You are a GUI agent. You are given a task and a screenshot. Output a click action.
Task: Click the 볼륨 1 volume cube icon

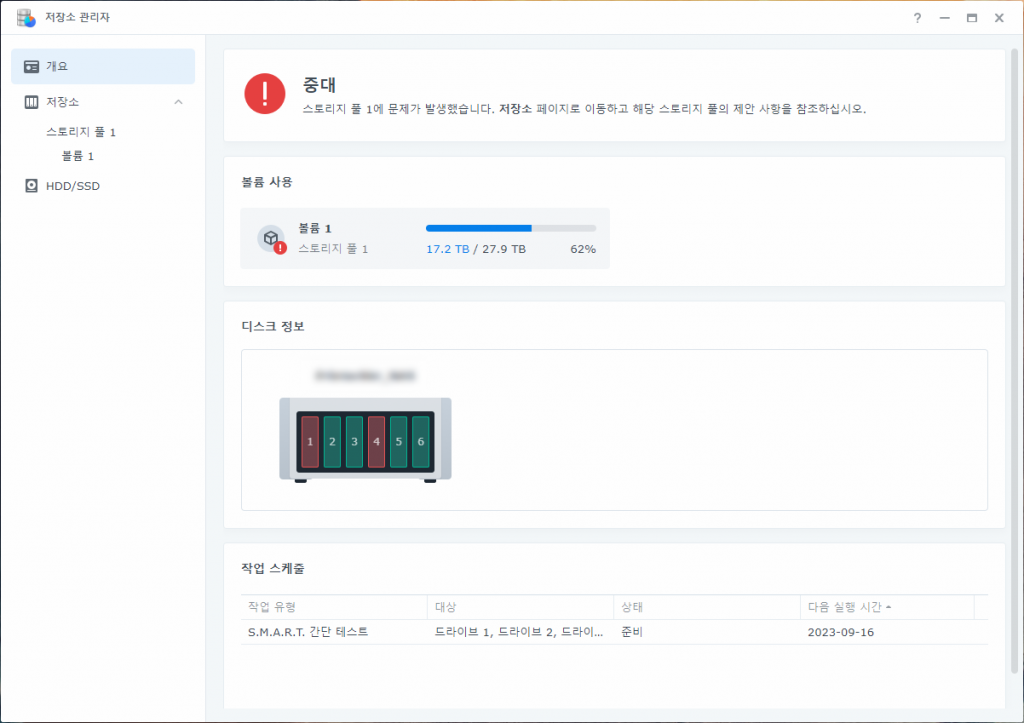pyautogui.click(x=271, y=238)
